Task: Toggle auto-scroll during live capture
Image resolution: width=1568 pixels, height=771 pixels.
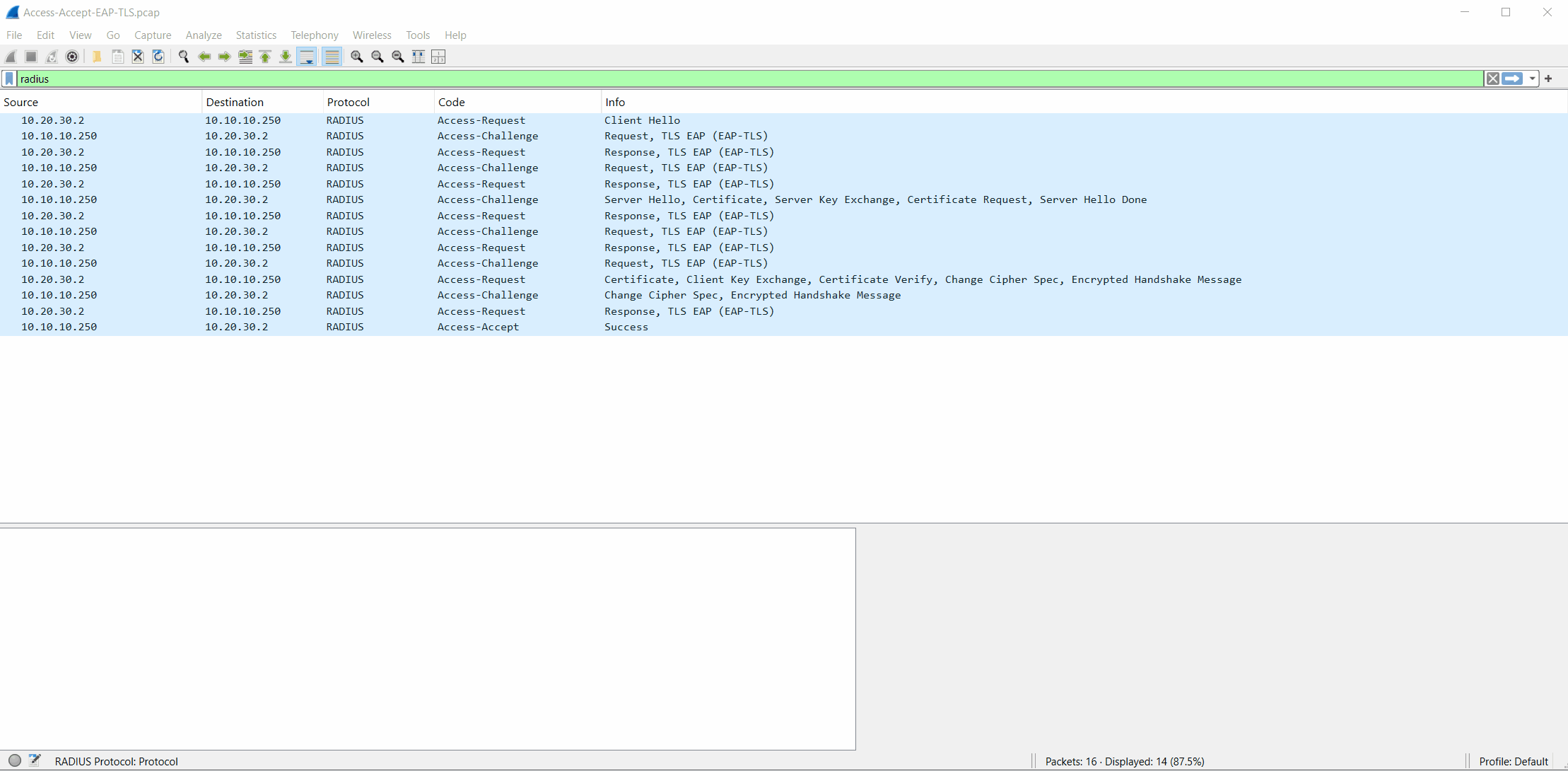Action: (307, 57)
